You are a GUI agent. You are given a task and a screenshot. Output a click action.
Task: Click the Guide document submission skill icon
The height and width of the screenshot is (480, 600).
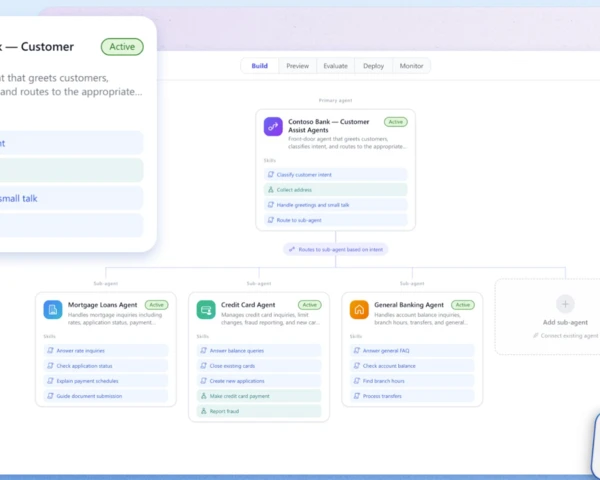(50, 396)
